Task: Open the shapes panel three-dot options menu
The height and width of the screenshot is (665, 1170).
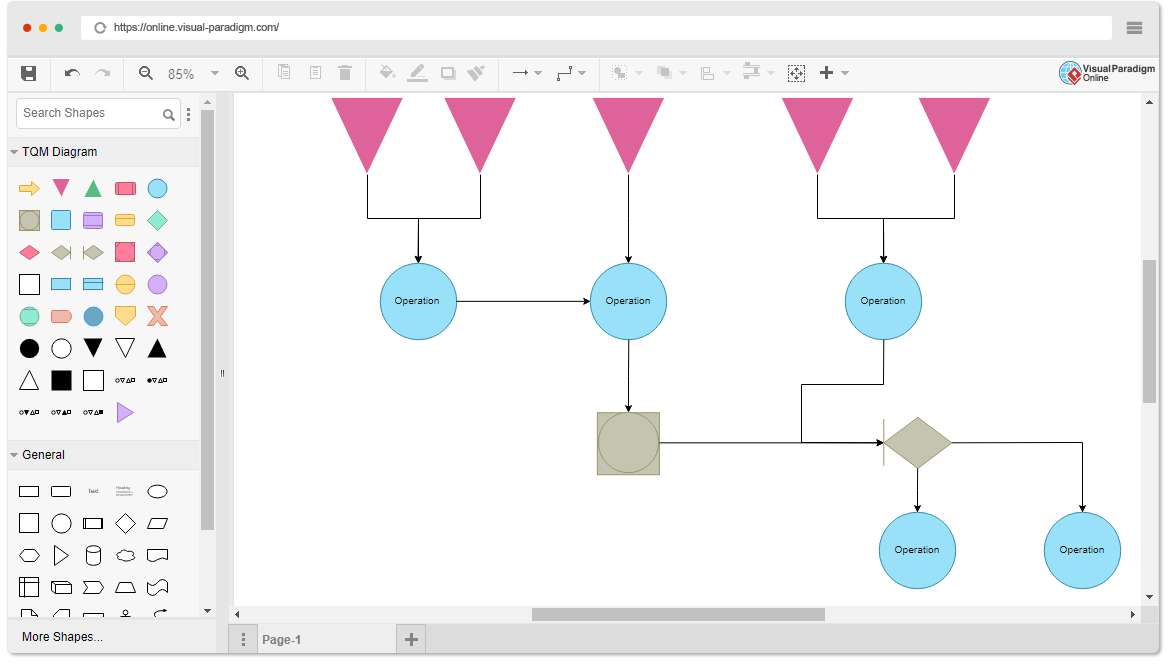Action: (189, 114)
